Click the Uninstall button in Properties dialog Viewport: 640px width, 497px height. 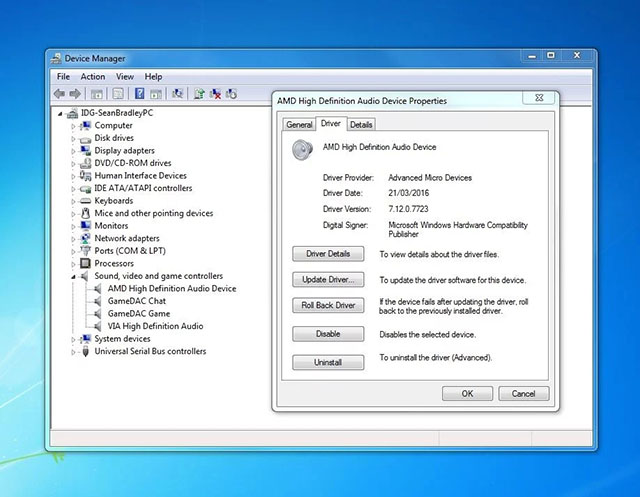pyautogui.click(x=328, y=362)
